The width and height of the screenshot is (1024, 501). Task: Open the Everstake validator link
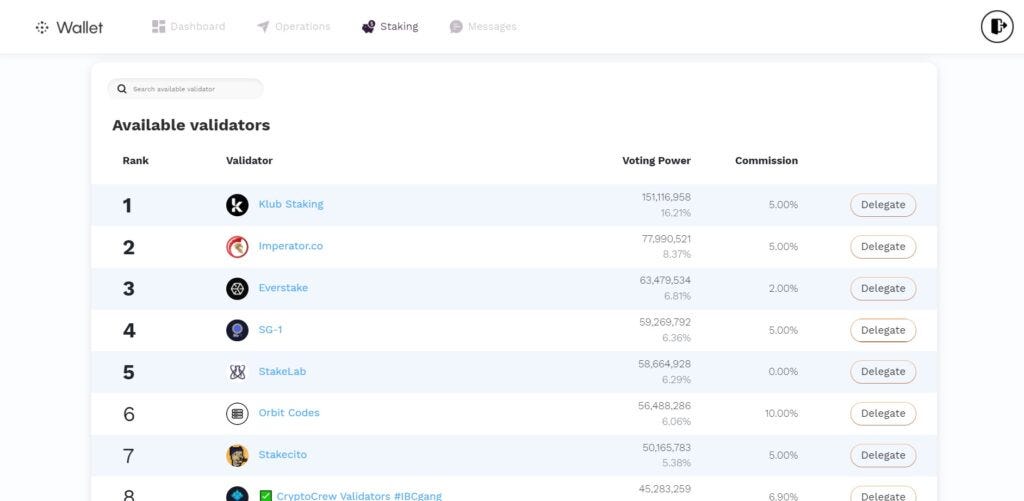click(x=283, y=287)
